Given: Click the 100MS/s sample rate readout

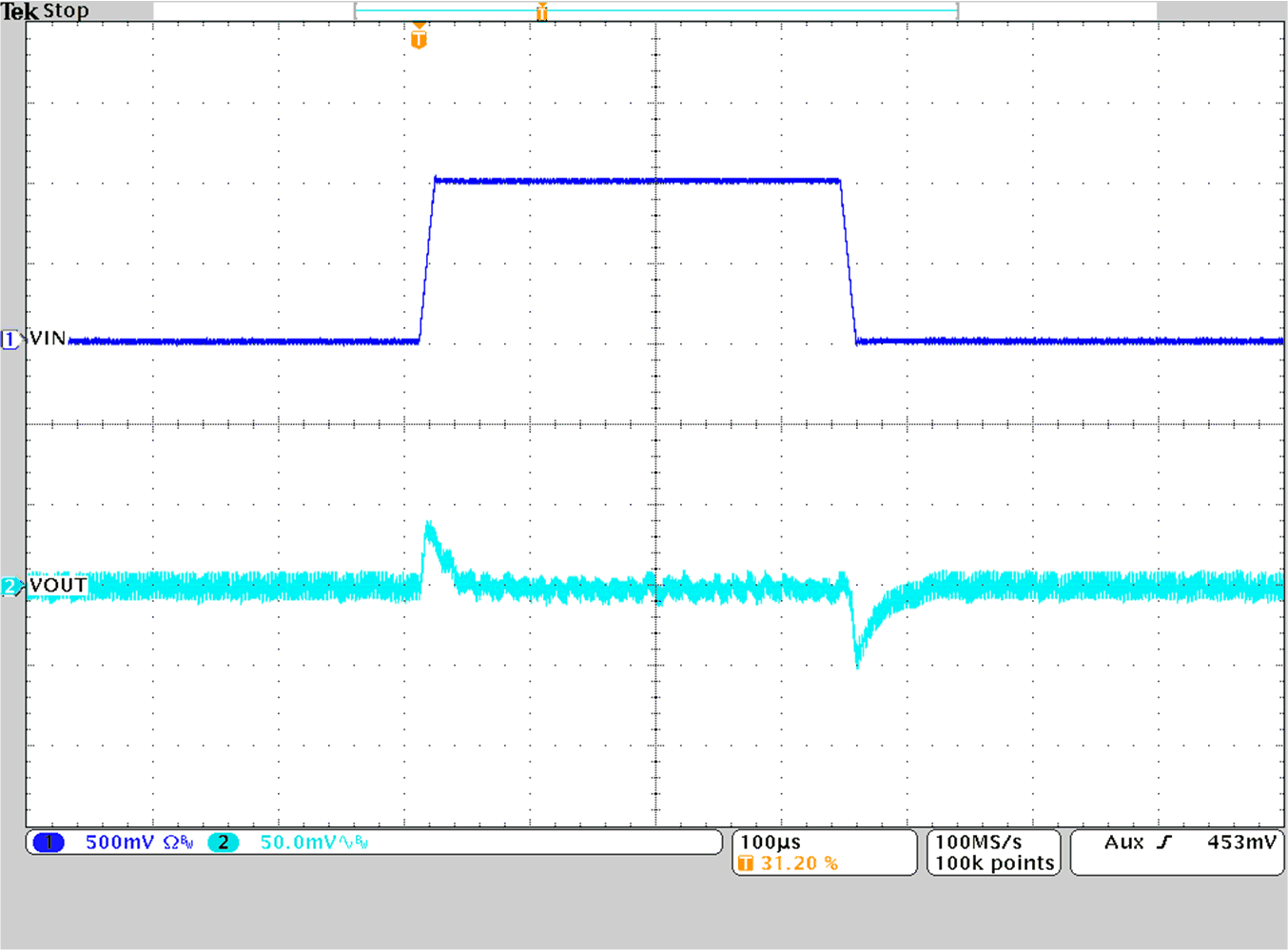Looking at the screenshot, I should pos(979,843).
